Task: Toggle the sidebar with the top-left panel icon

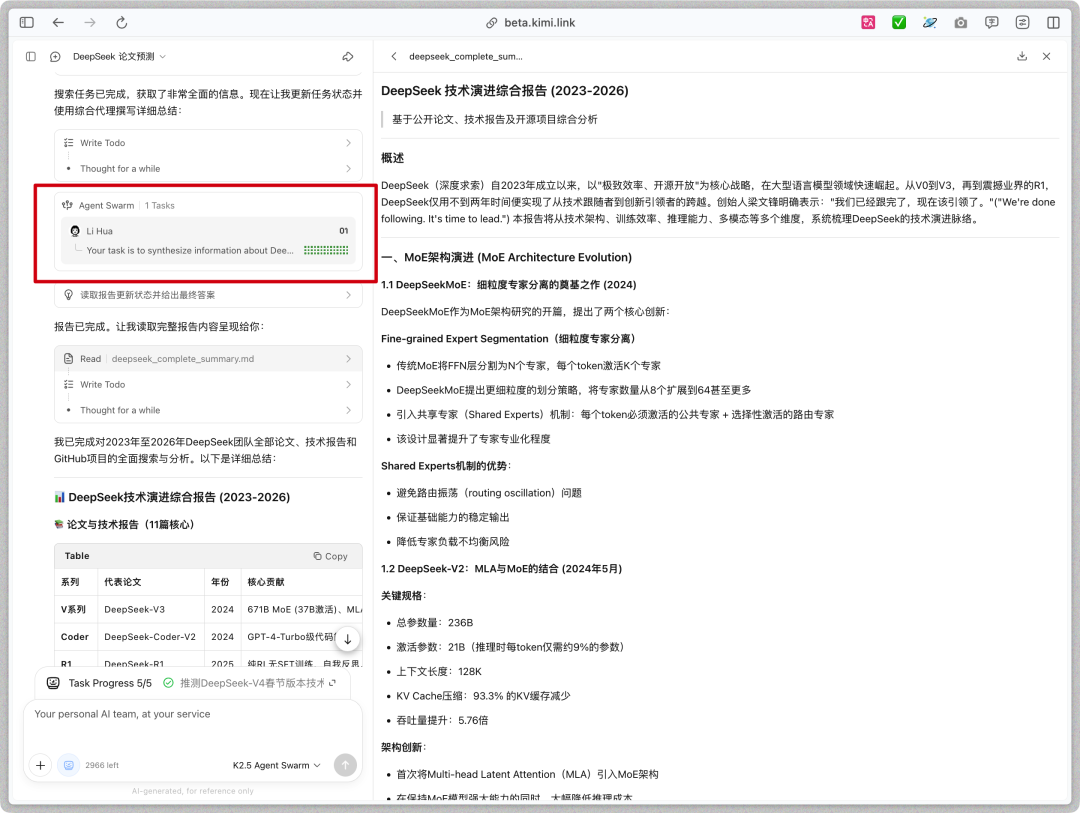Action: tap(26, 22)
